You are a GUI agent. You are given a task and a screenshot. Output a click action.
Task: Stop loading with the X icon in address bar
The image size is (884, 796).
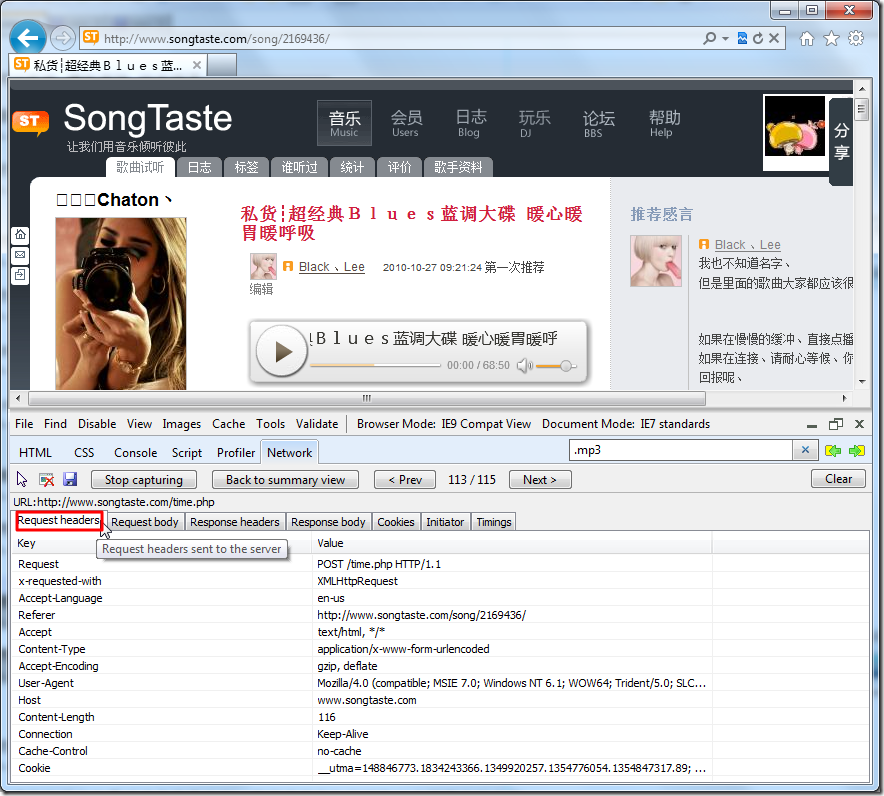pos(774,38)
